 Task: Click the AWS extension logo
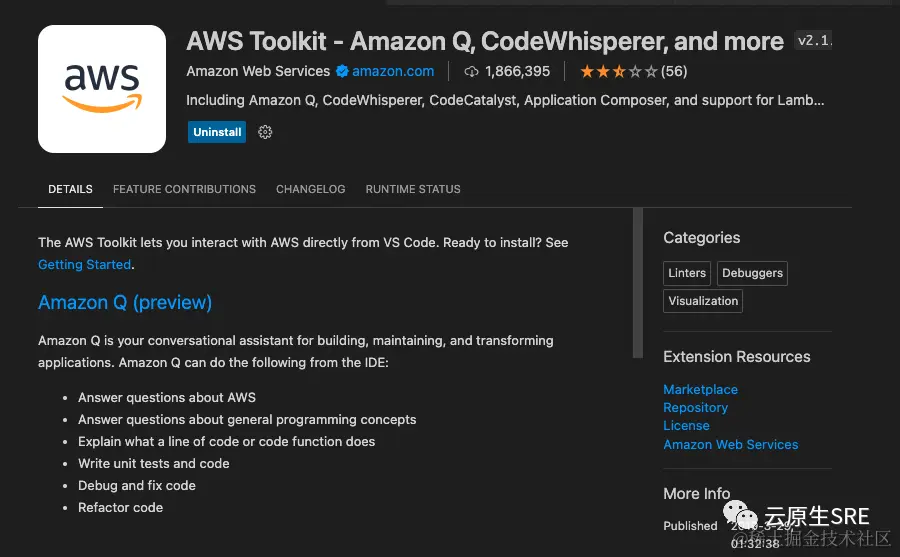pos(102,89)
